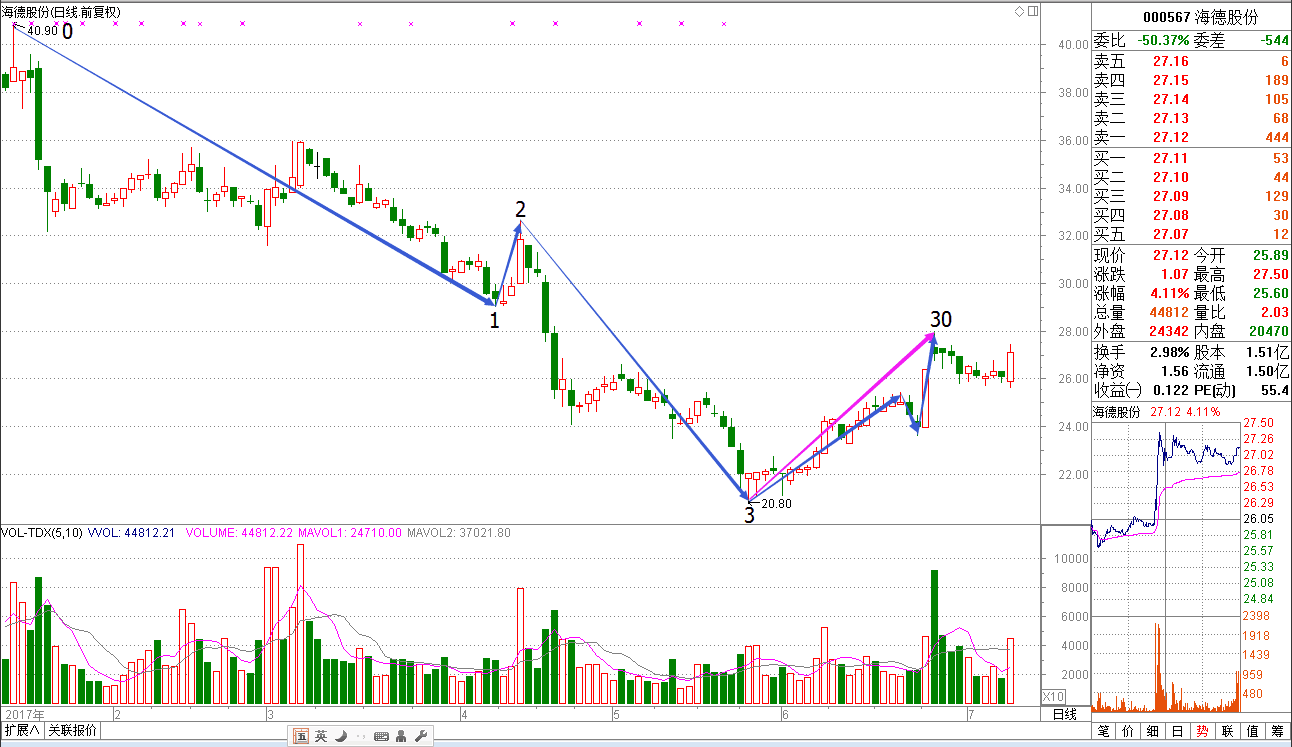
Task: Select the 买四 27.08 order row
Action: [1191, 216]
